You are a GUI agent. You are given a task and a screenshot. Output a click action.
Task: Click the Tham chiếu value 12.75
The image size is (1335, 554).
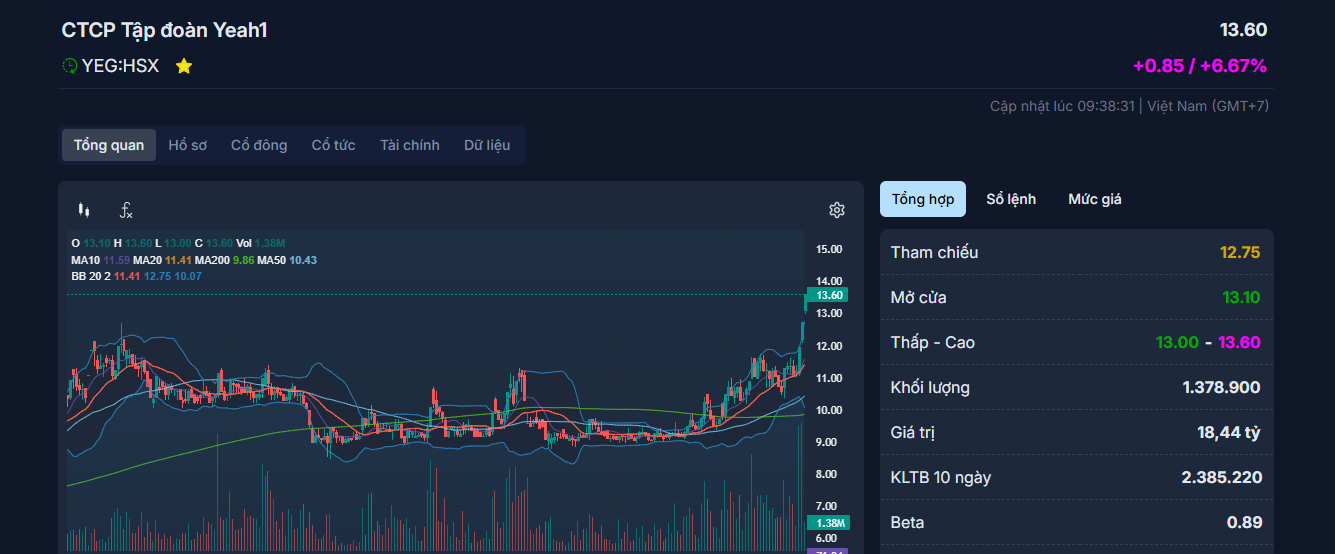click(1240, 252)
